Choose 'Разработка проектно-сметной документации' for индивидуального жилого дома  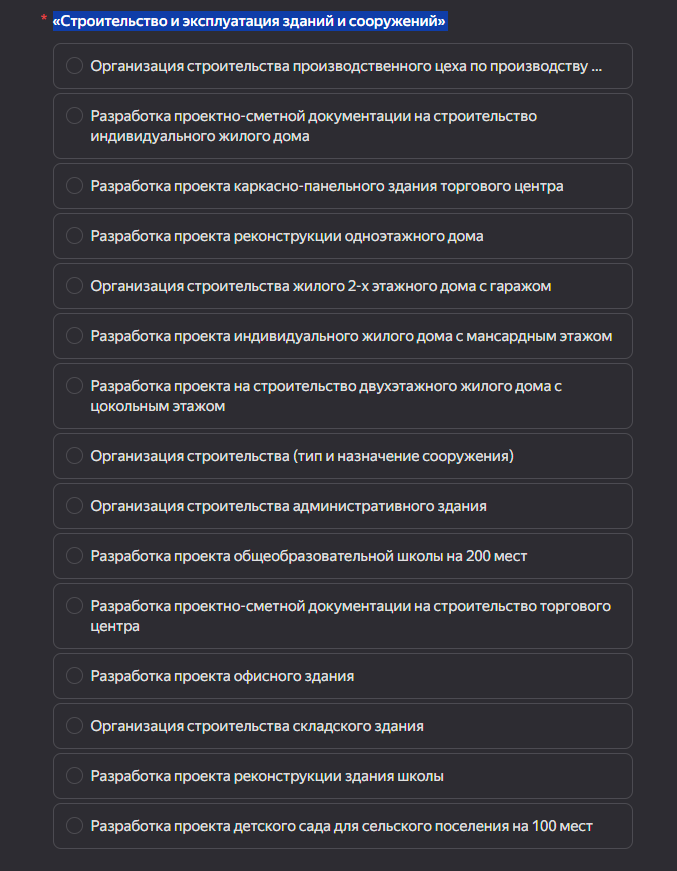[74, 116]
